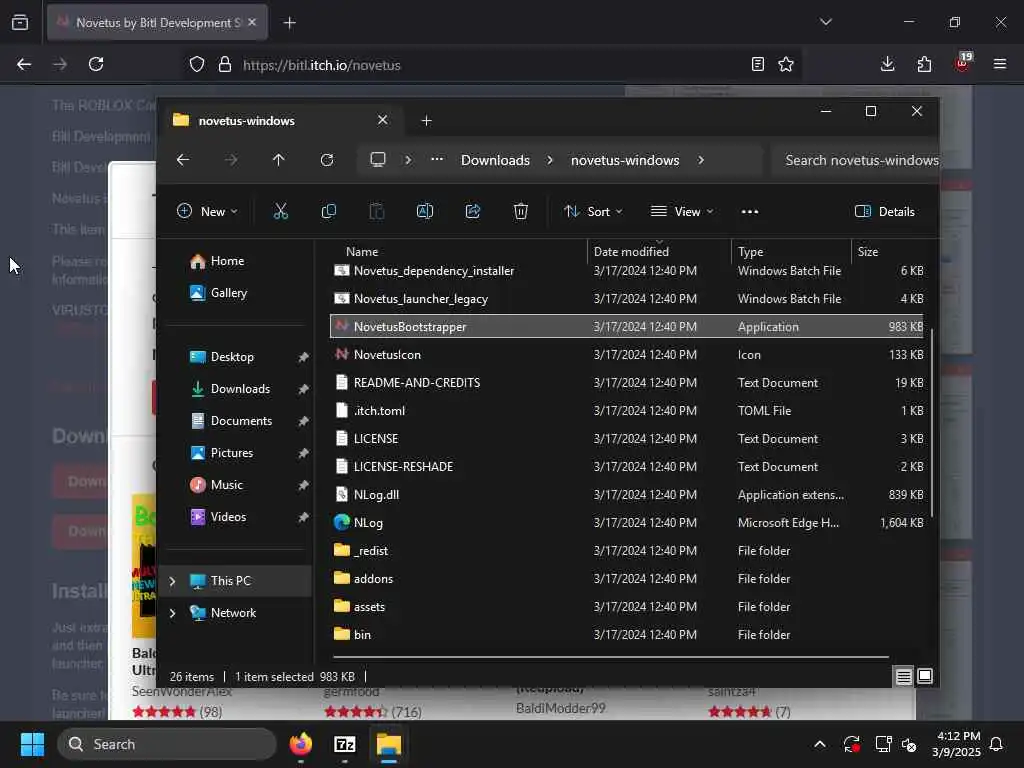Click the Downloads breadcrumb segment
The width and height of the screenshot is (1024, 768).
[495, 160]
